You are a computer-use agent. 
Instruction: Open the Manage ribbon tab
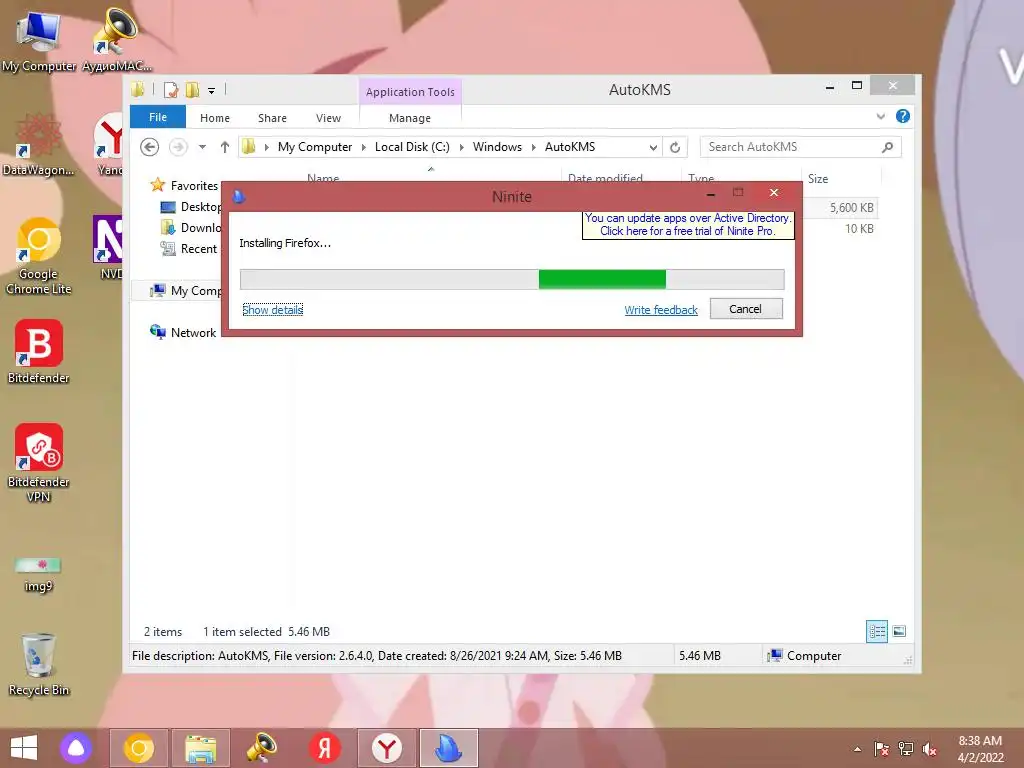[410, 118]
